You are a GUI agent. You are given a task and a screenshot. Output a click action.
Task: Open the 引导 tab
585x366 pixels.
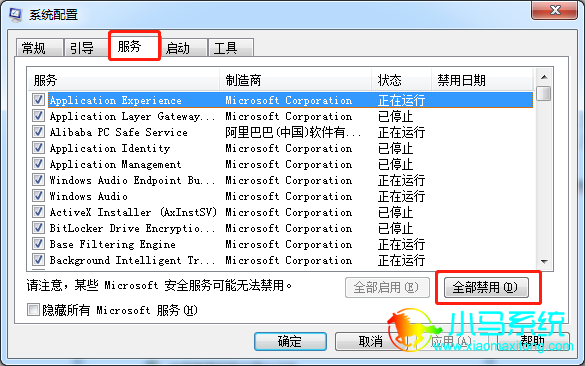point(87,48)
